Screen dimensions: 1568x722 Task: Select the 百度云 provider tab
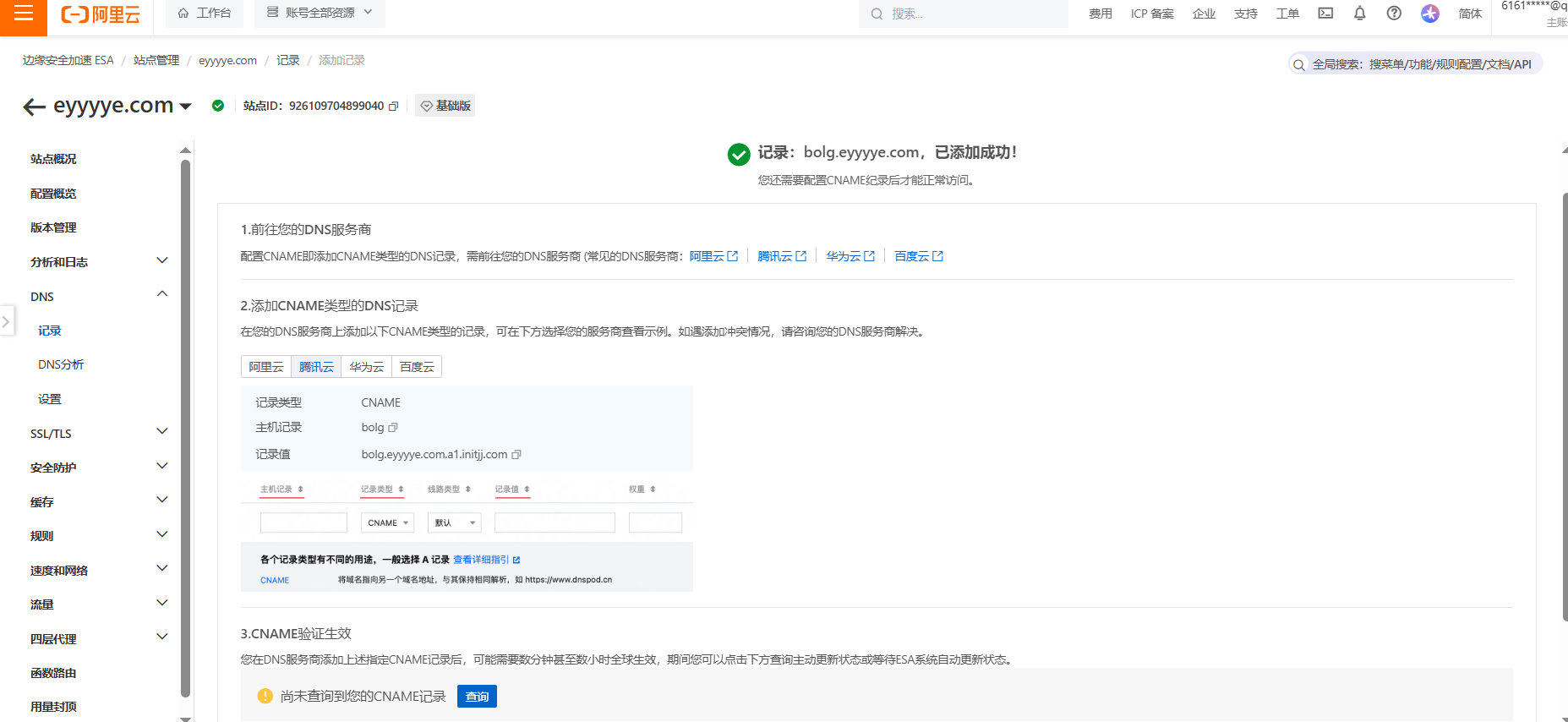417,367
